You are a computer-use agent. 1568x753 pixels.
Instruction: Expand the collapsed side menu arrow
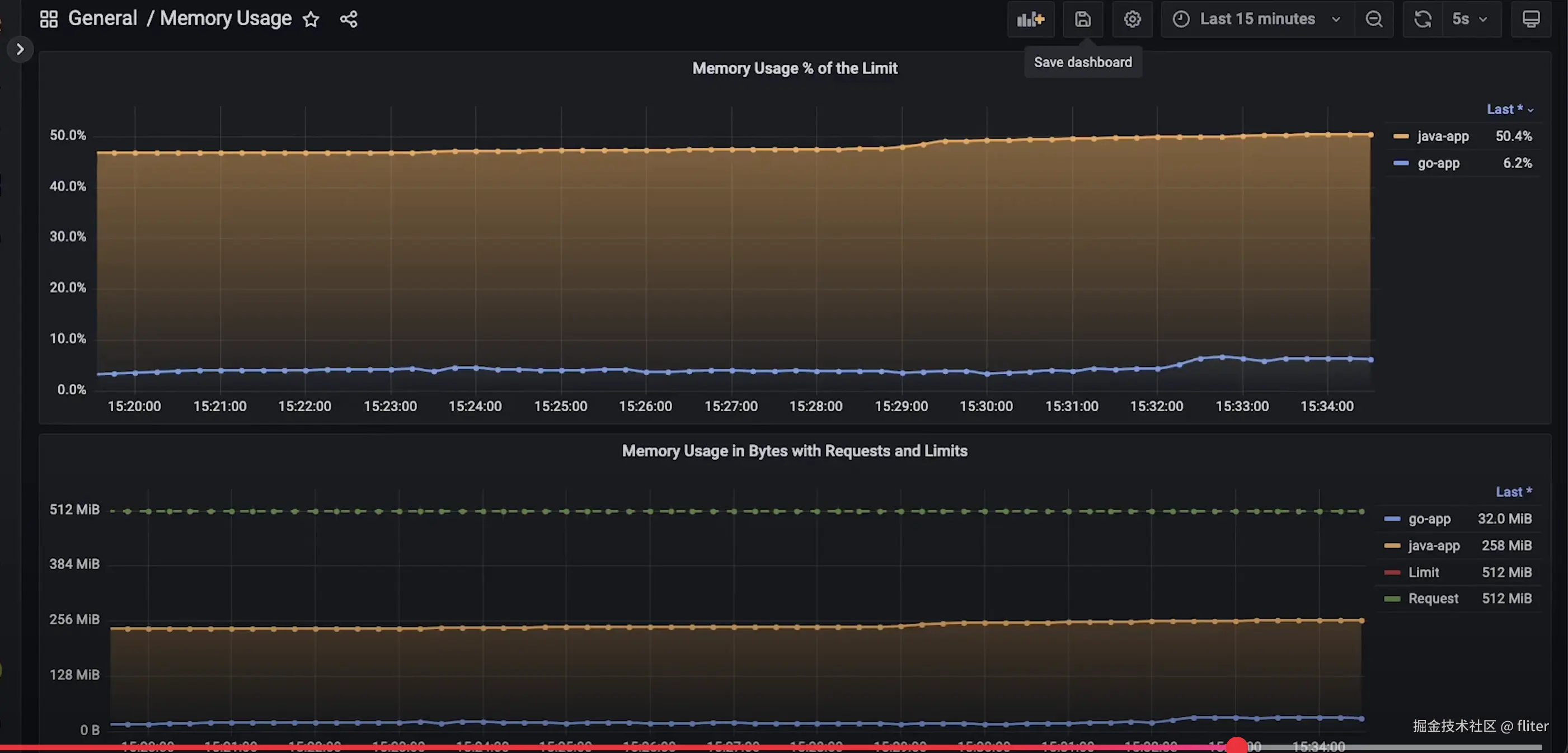click(20, 49)
